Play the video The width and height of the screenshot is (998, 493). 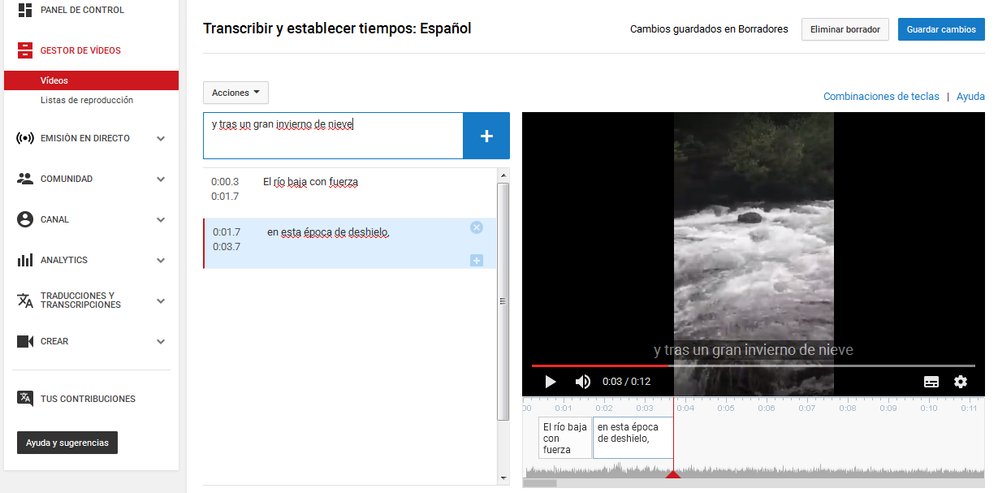pyautogui.click(x=551, y=382)
